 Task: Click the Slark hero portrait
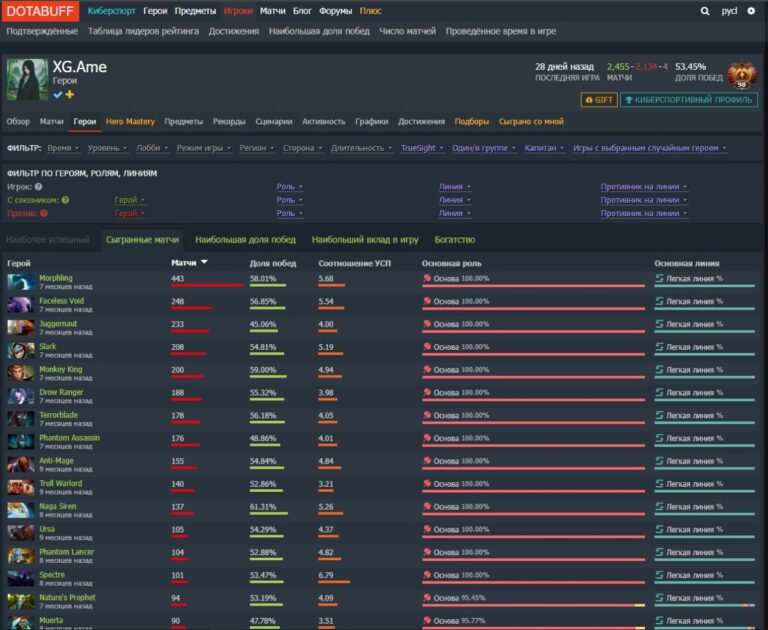pos(21,350)
